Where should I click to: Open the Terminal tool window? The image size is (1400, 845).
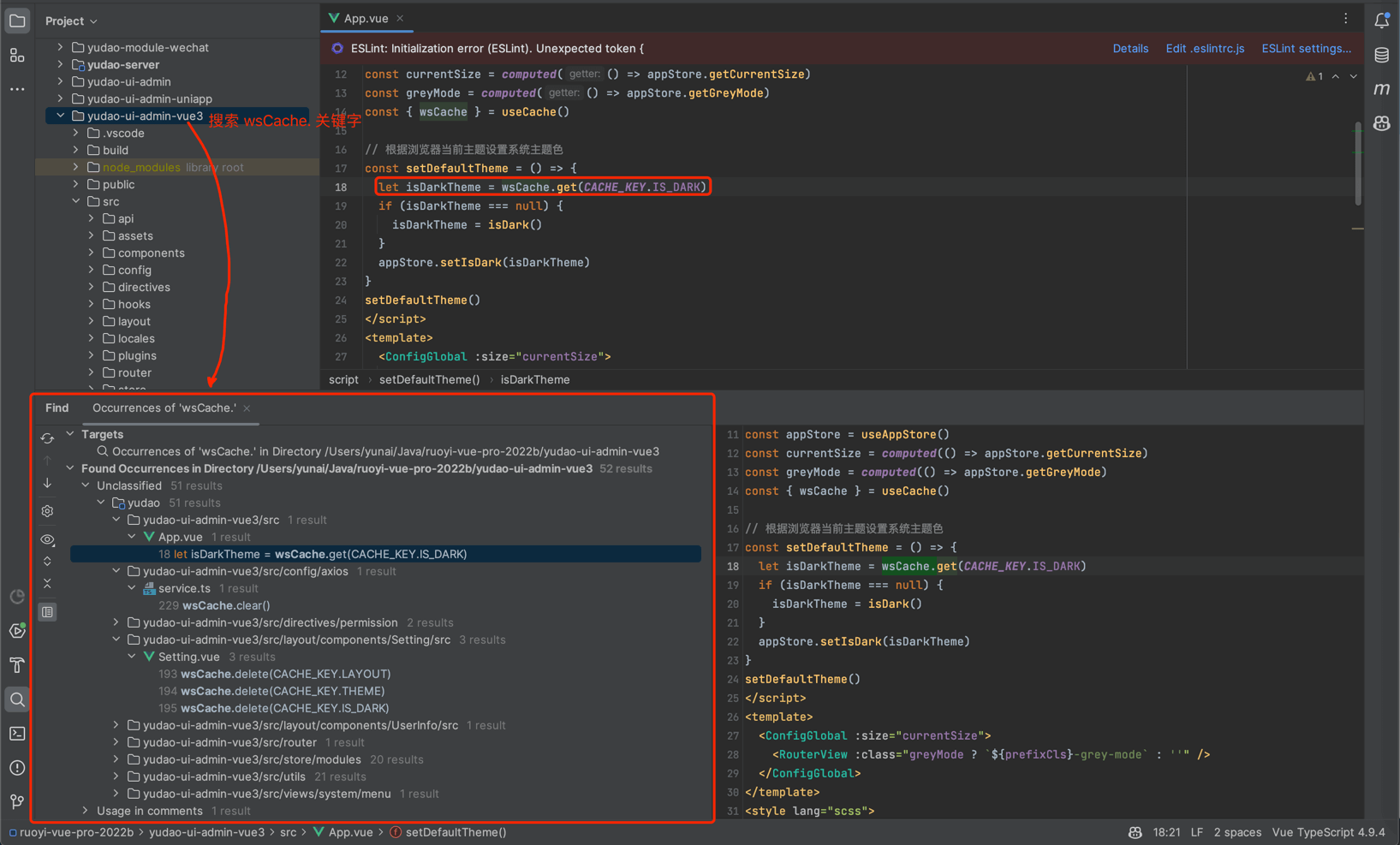coord(17,734)
